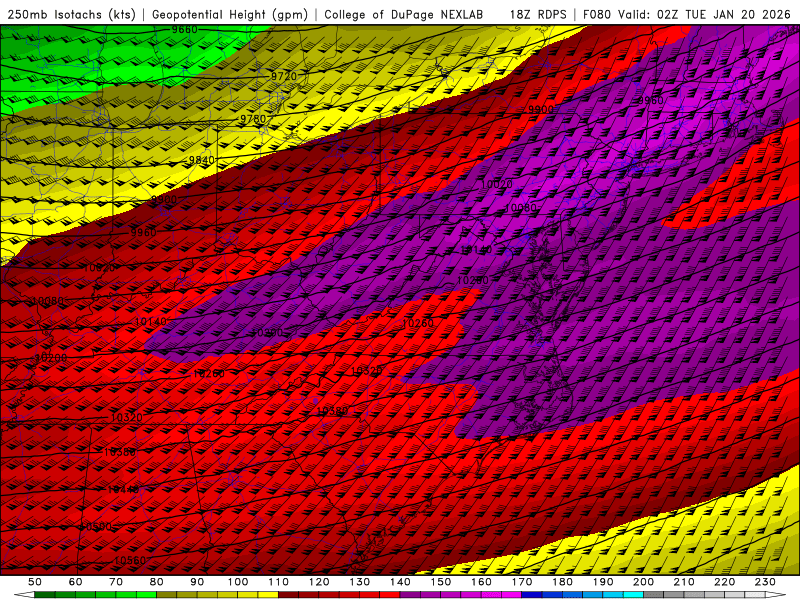
Task: Click the cyan legend swatch below 200
Action: (x=633, y=595)
